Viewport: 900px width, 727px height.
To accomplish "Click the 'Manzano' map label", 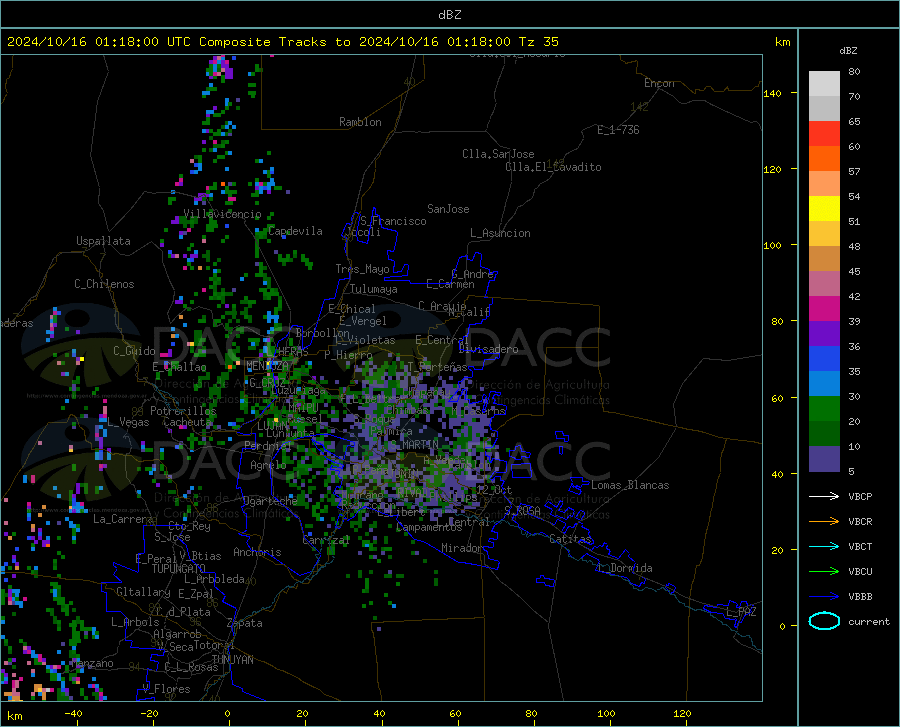I will pos(92,663).
